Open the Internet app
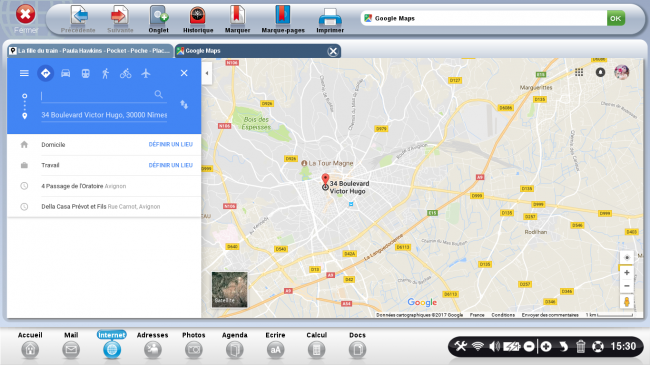 point(112,345)
